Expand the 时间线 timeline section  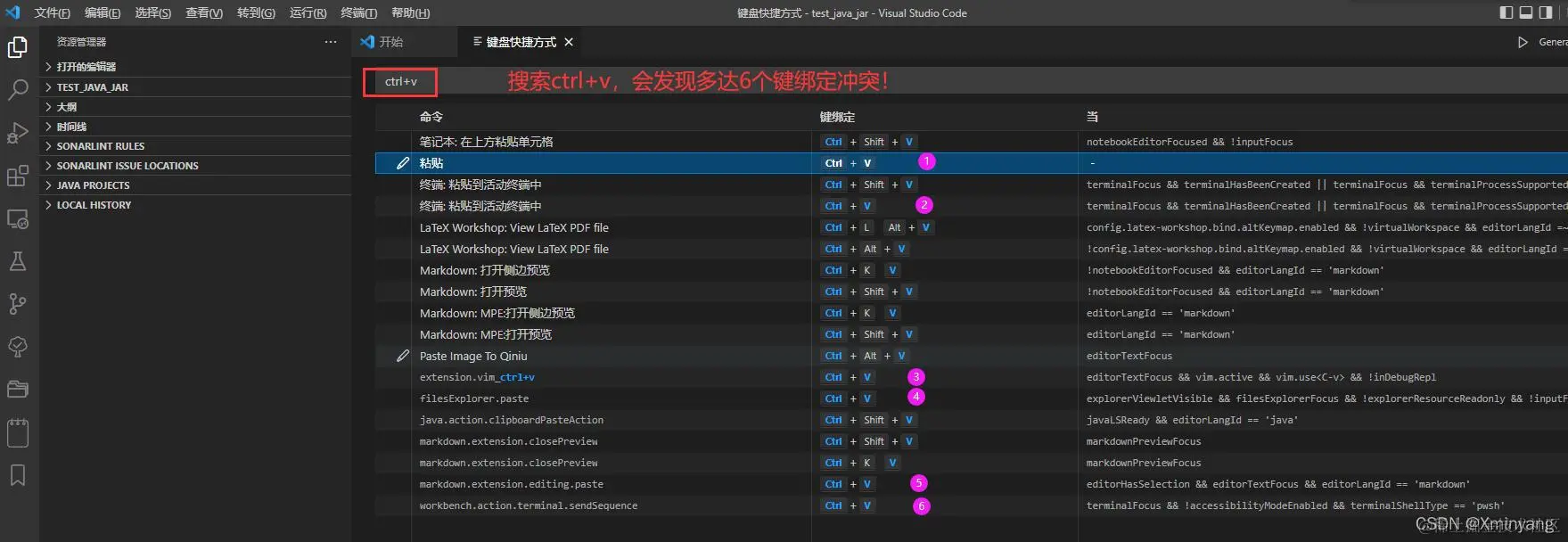click(196, 127)
